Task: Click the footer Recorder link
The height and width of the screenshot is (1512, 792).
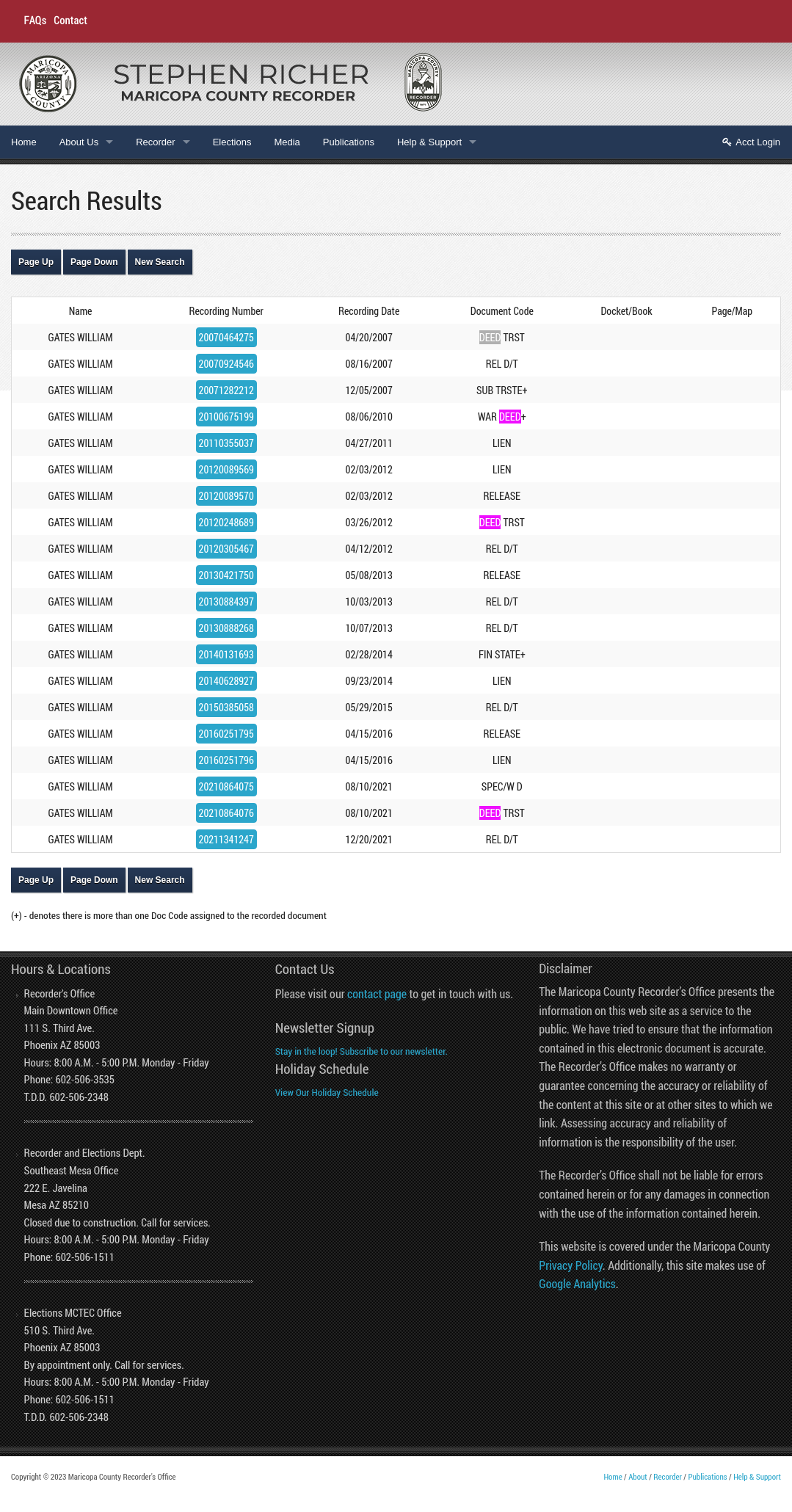Action: [x=668, y=1477]
